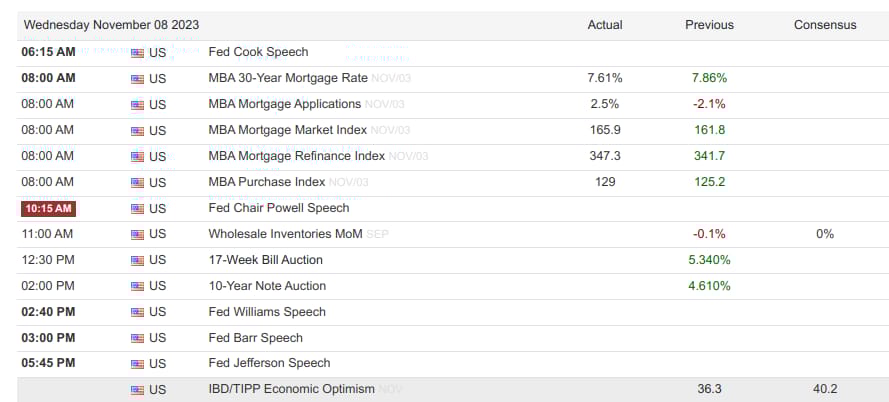Click the Actual column header

(x=605, y=25)
